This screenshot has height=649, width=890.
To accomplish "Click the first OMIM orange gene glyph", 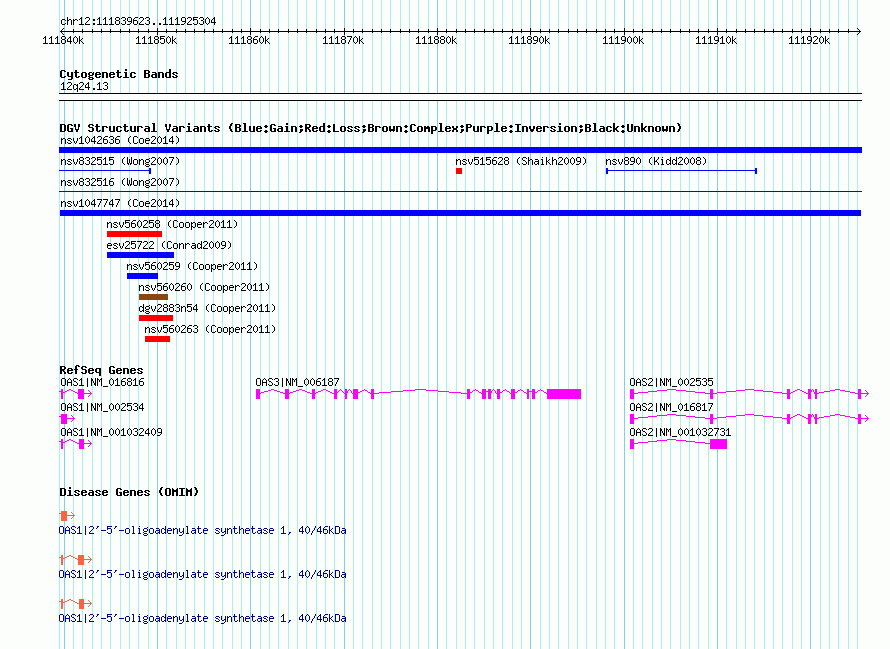I will coord(67,516).
